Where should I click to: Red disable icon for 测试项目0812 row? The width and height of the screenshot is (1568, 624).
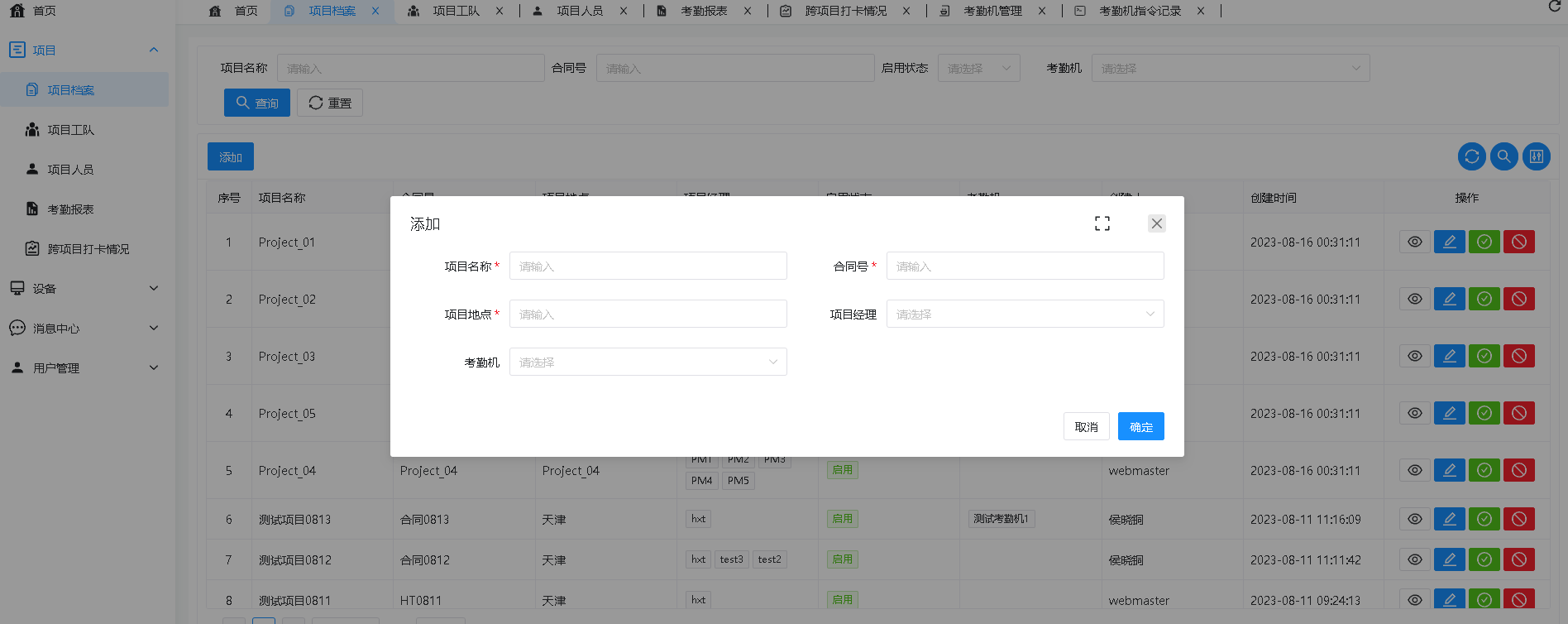pos(1519,559)
